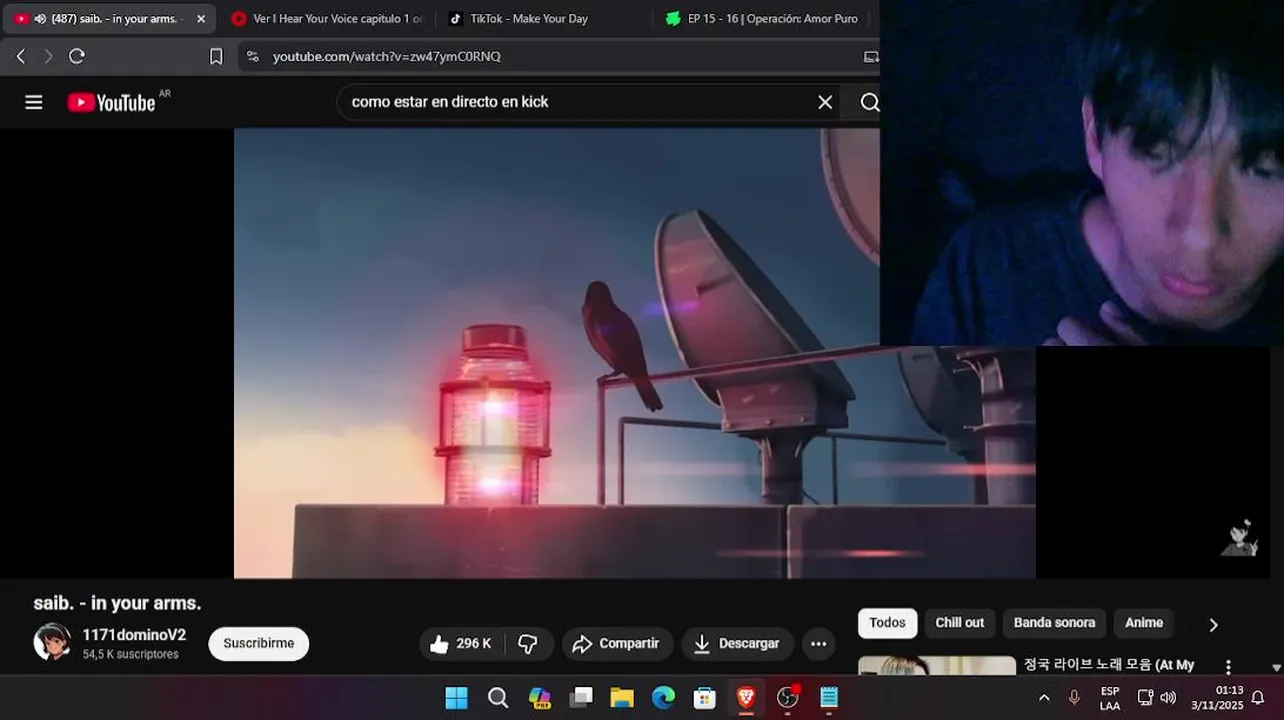This screenshot has width=1284, height=720.
Task: Open options for the recommended video
Action: coord(1228,667)
